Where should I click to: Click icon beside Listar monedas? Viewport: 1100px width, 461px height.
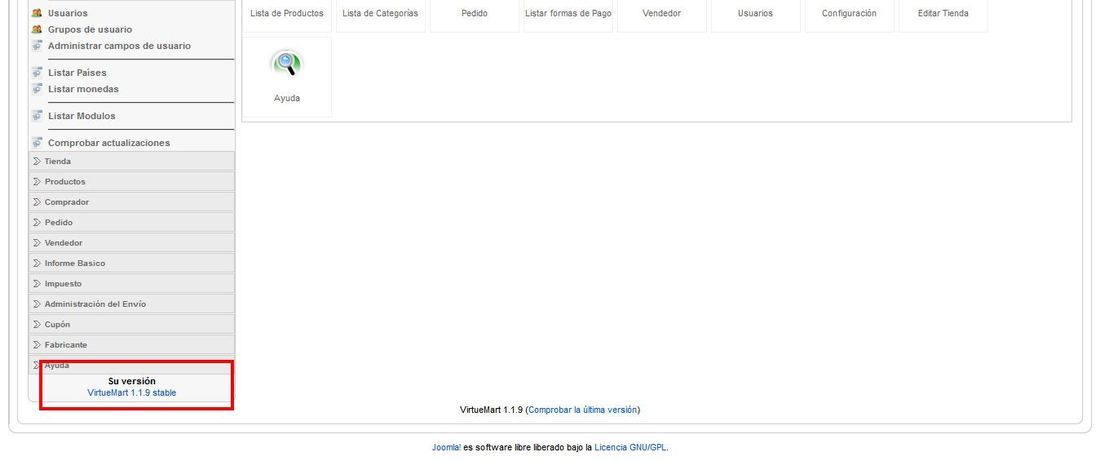[37, 88]
